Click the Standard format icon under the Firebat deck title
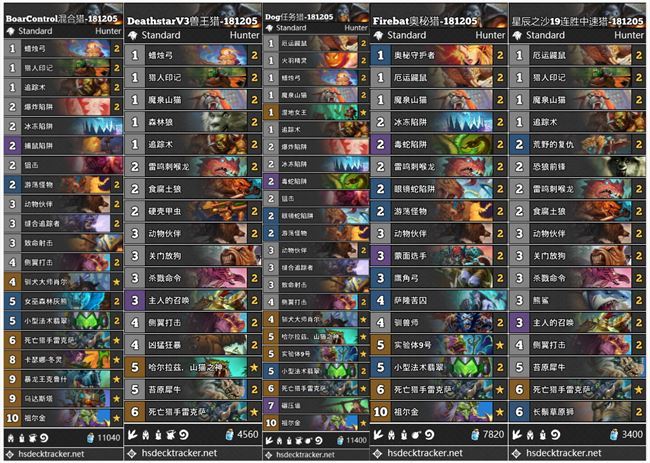Viewport: 650px width, 463px height. [x=378, y=36]
